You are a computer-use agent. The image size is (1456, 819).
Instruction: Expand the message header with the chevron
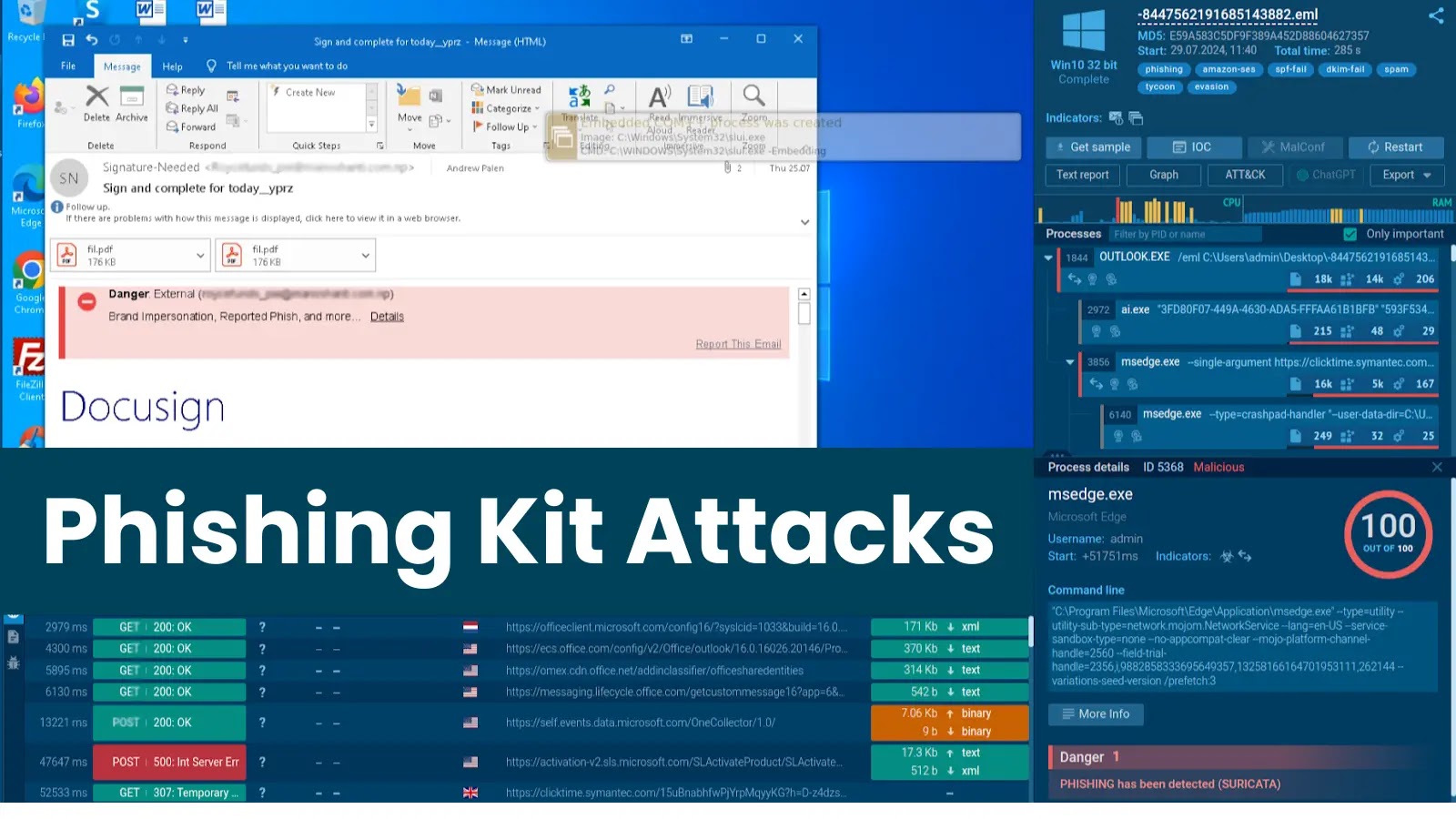(x=804, y=222)
